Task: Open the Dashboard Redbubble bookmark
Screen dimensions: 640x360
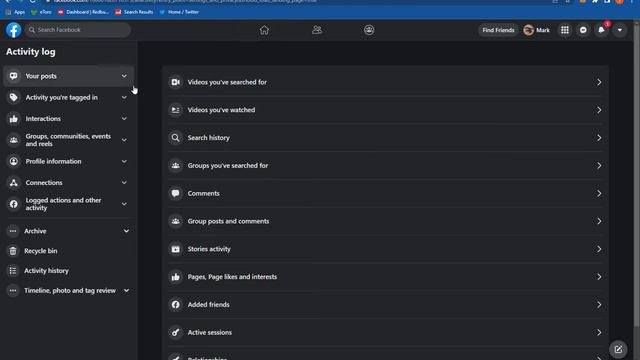Action: click(83, 12)
